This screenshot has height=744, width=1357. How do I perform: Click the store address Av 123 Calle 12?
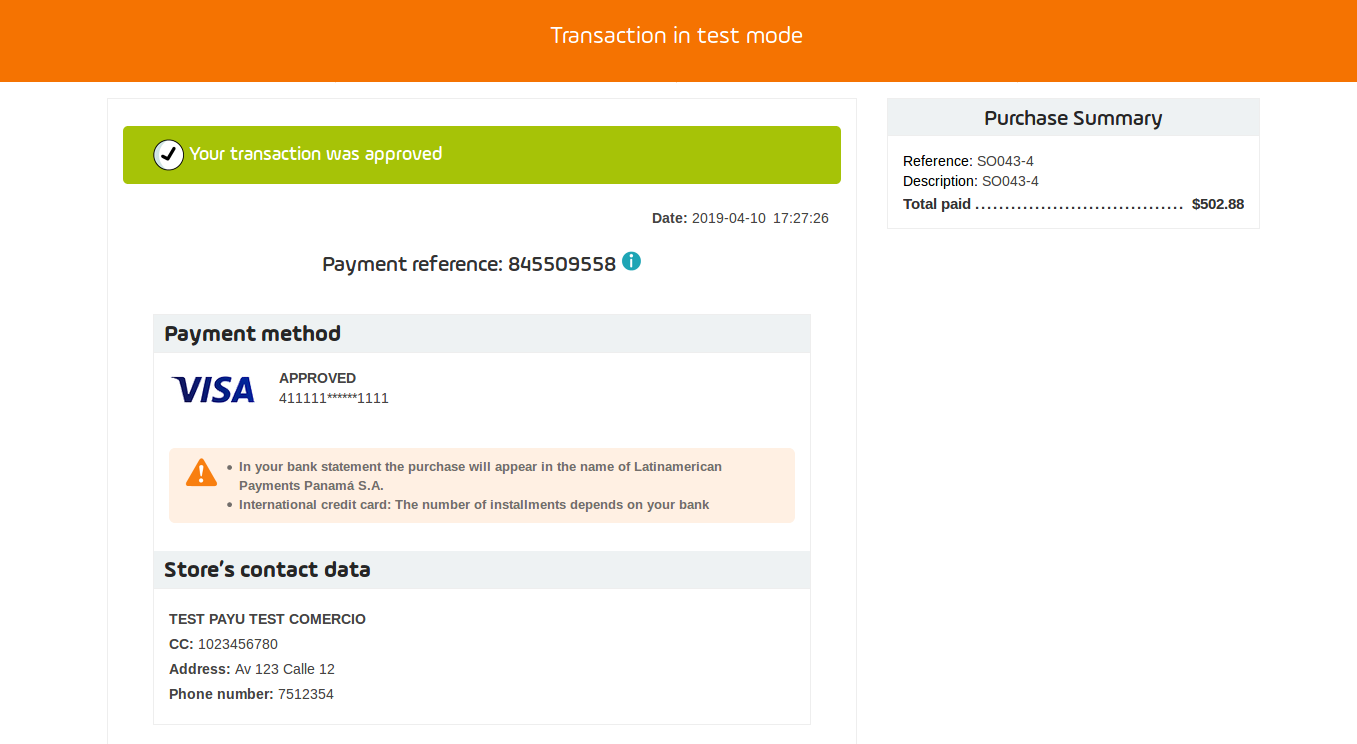pos(284,669)
